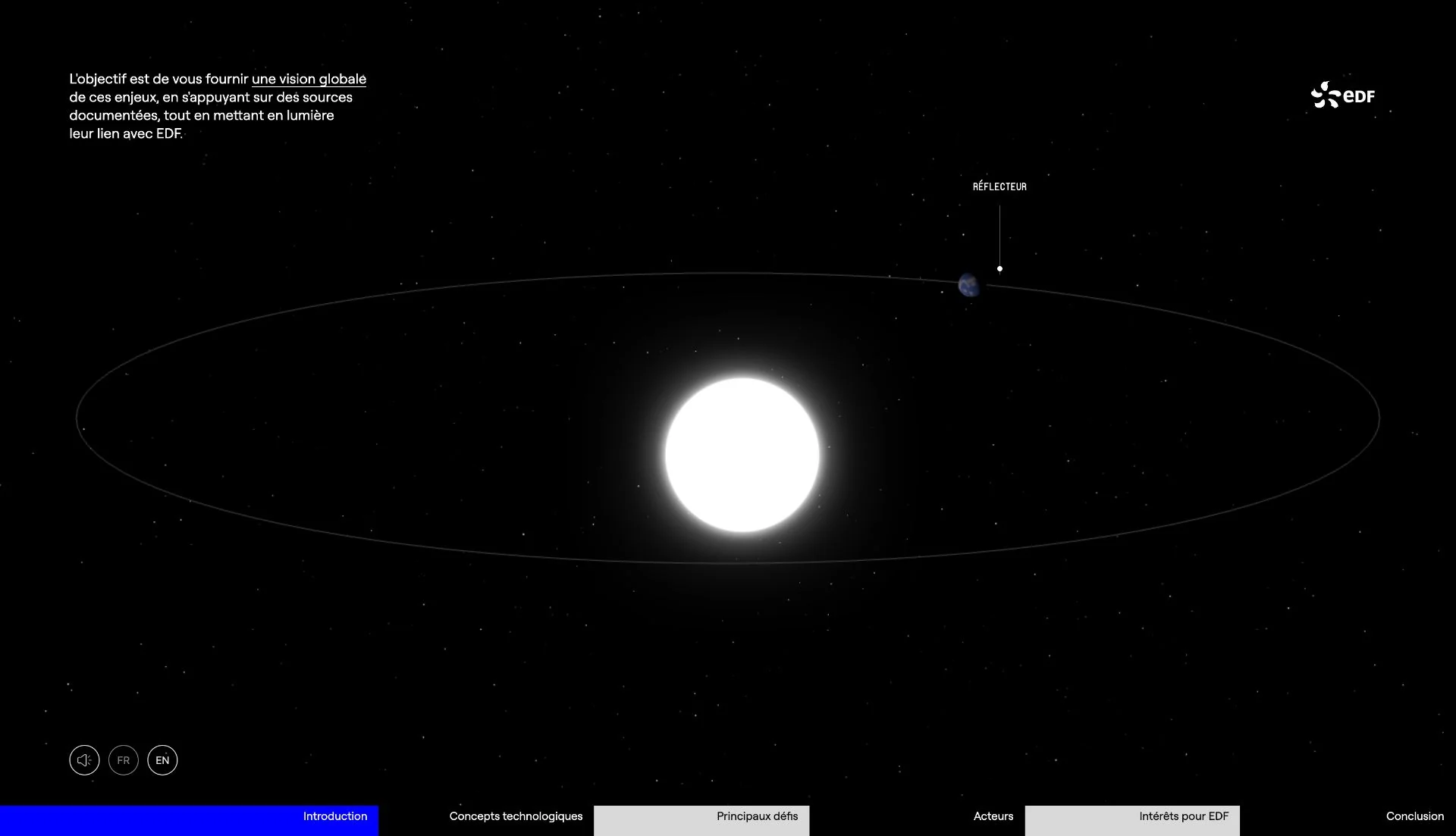Image resolution: width=1456 pixels, height=836 pixels.
Task: Click the glowing white Sun
Action: [x=742, y=455]
